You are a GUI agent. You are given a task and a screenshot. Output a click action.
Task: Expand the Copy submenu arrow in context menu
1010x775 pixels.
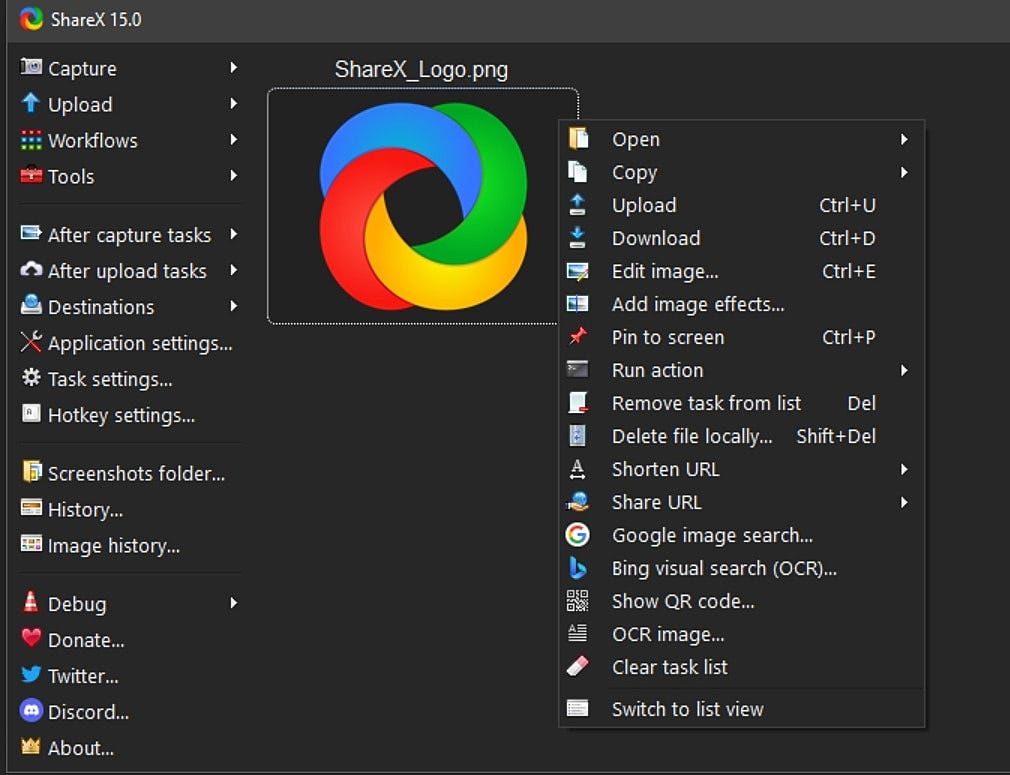click(x=904, y=172)
